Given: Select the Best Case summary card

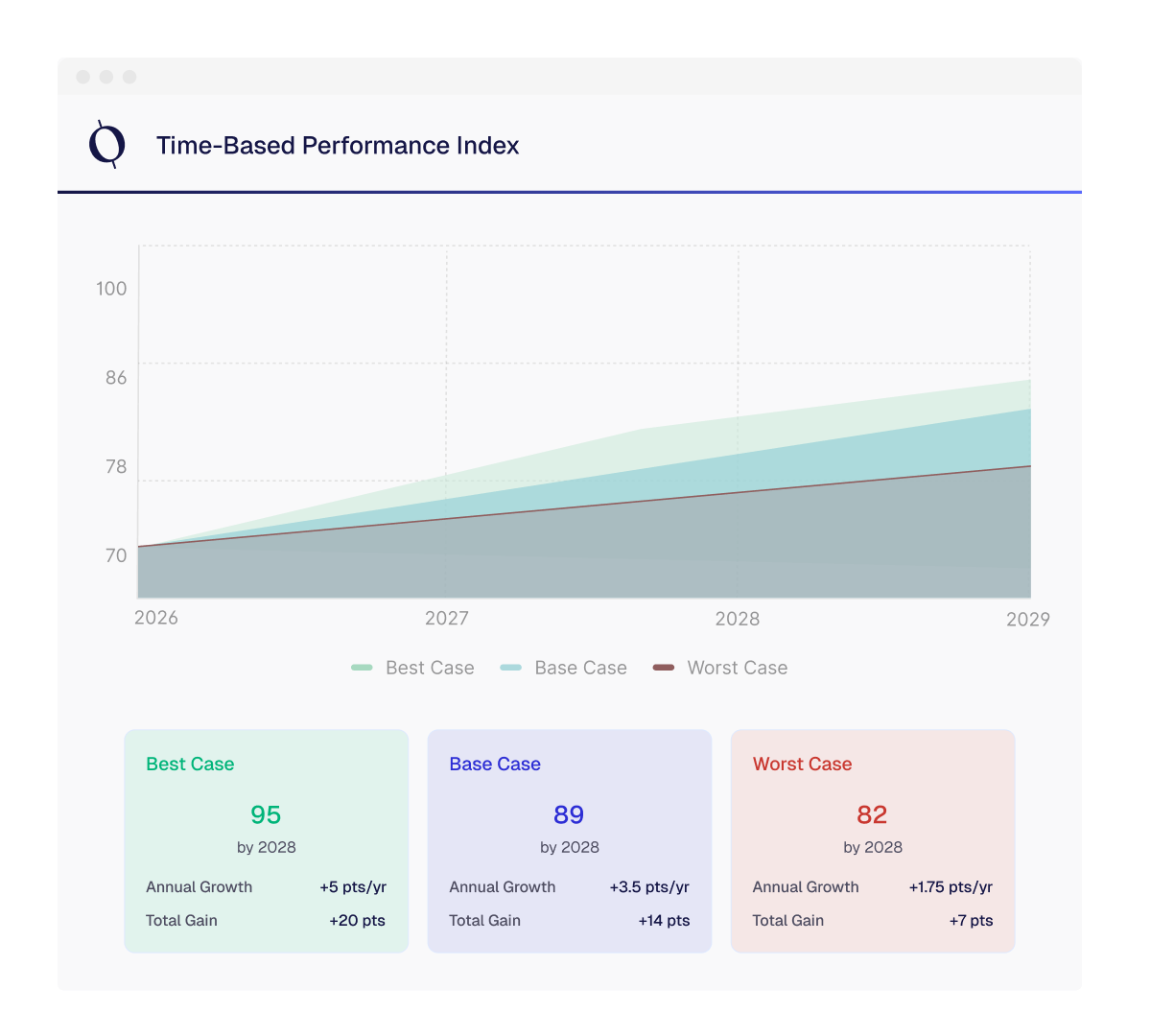Looking at the screenshot, I should [x=266, y=841].
